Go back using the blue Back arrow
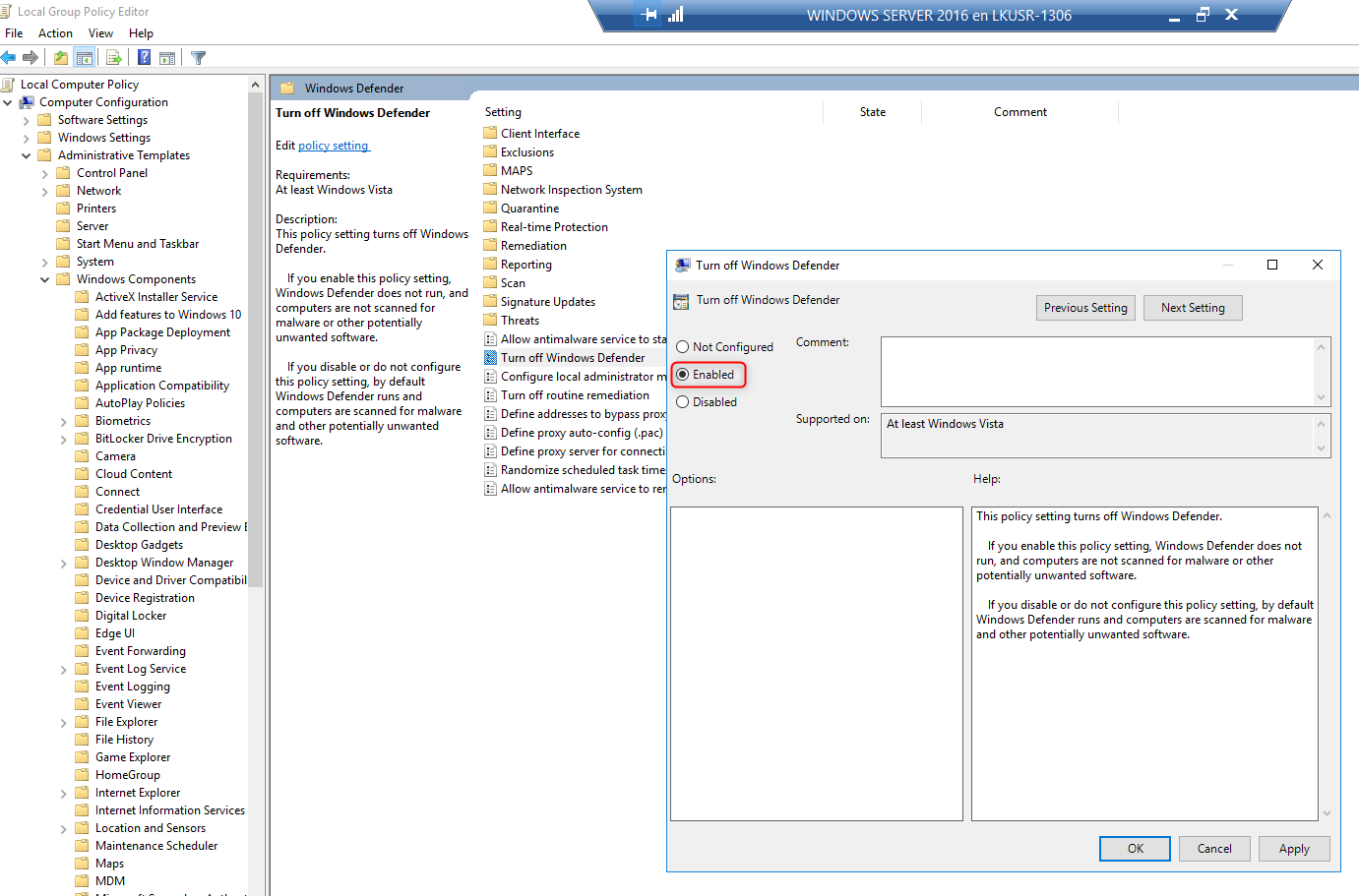Image resolution: width=1359 pixels, height=896 pixels. tap(9, 58)
